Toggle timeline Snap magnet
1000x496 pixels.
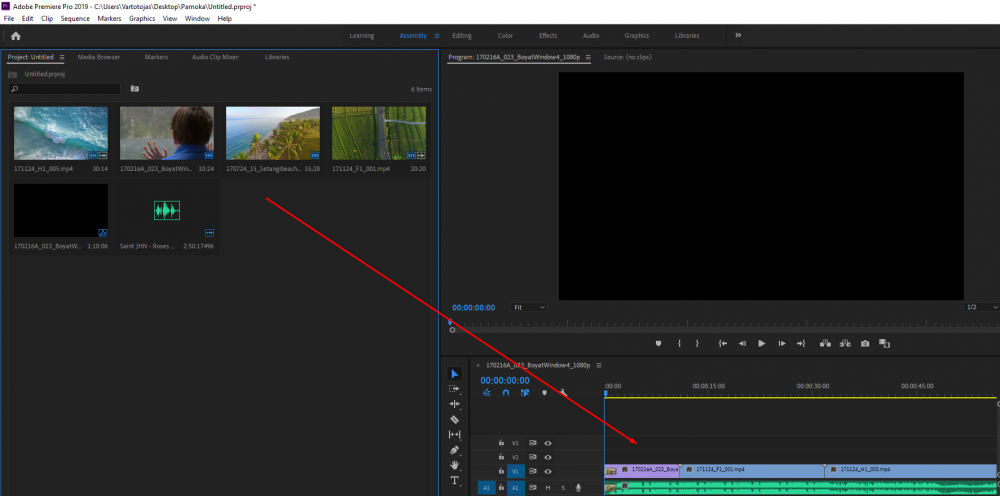click(x=506, y=393)
